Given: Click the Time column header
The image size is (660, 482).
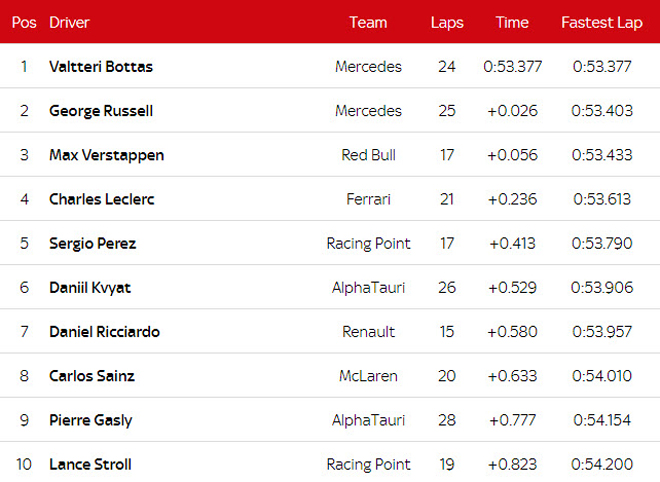Looking at the screenshot, I should click(512, 23).
